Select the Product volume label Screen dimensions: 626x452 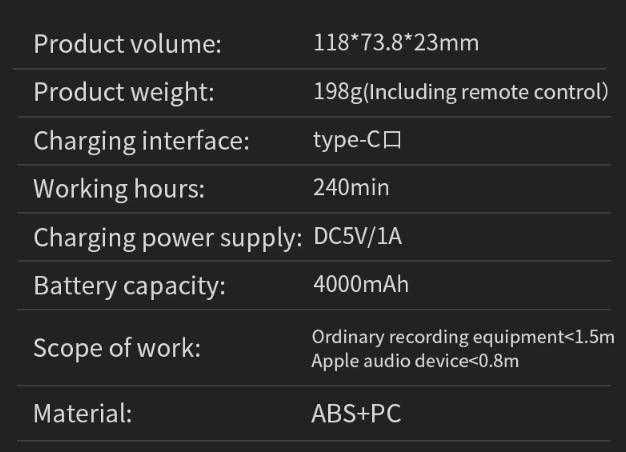coord(128,44)
